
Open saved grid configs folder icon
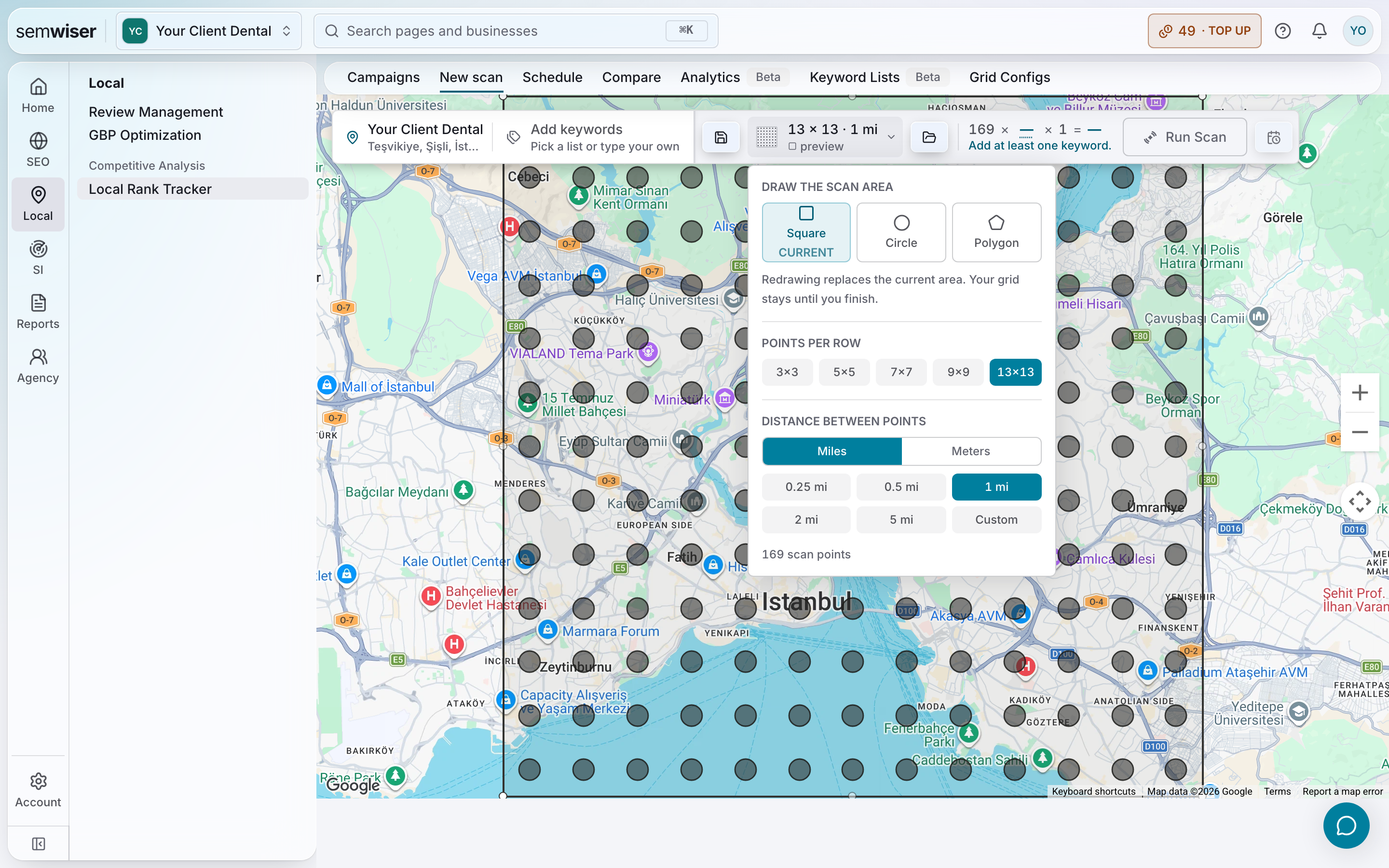point(929,137)
